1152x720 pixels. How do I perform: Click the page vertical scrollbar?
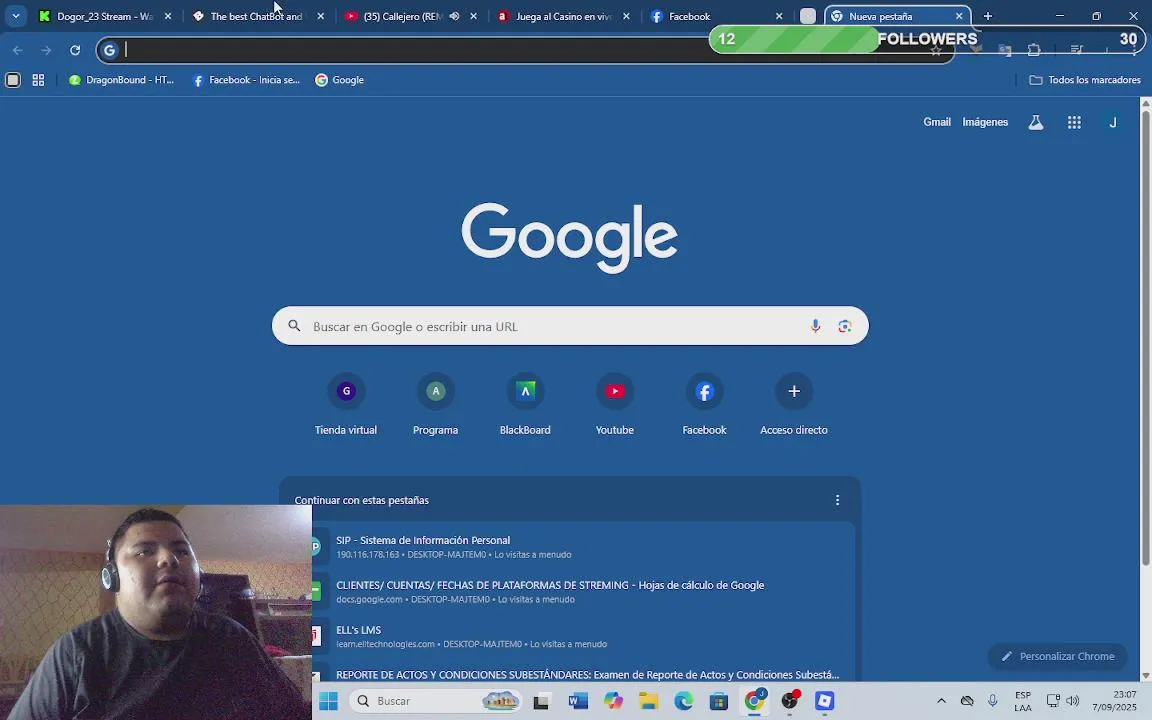1145,338
